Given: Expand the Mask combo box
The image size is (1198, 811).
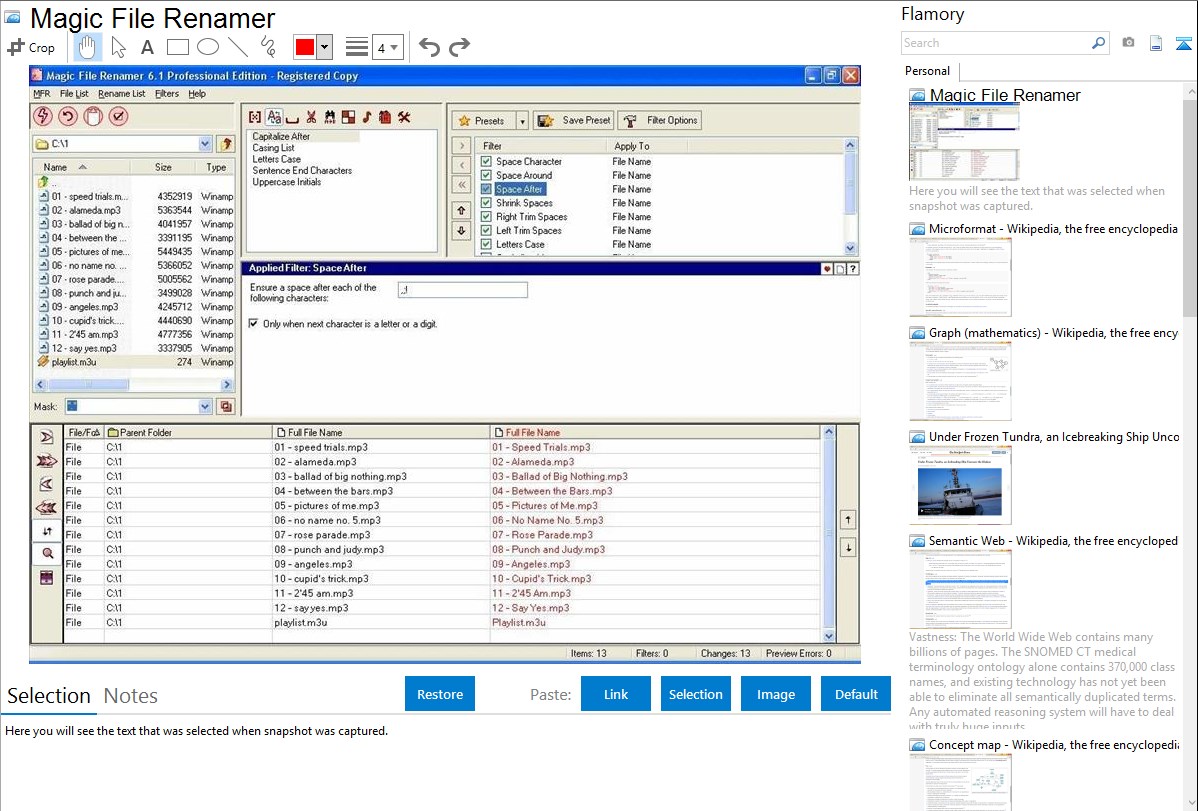Looking at the screenshot, I should pyautogui.click(x=205, y=407).
